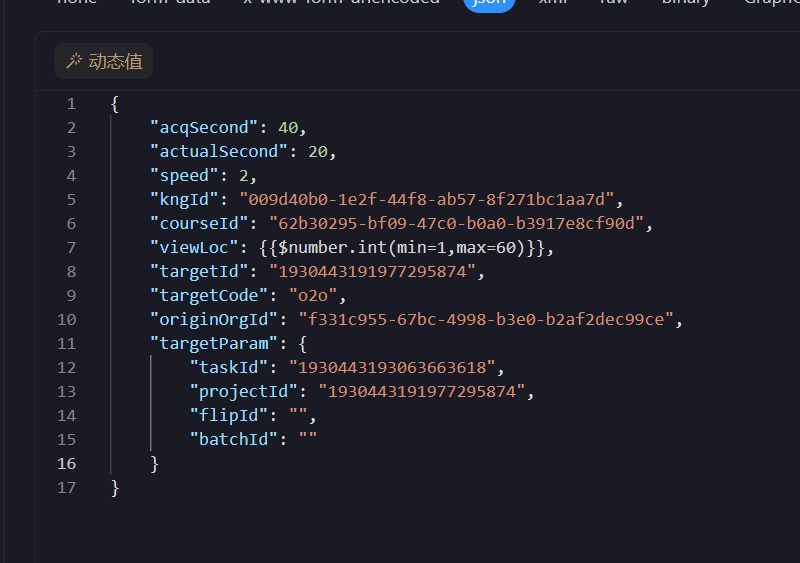Click the closing brace on line 17
This screenshot has width=800, height=563.
[x=115, y=488]
